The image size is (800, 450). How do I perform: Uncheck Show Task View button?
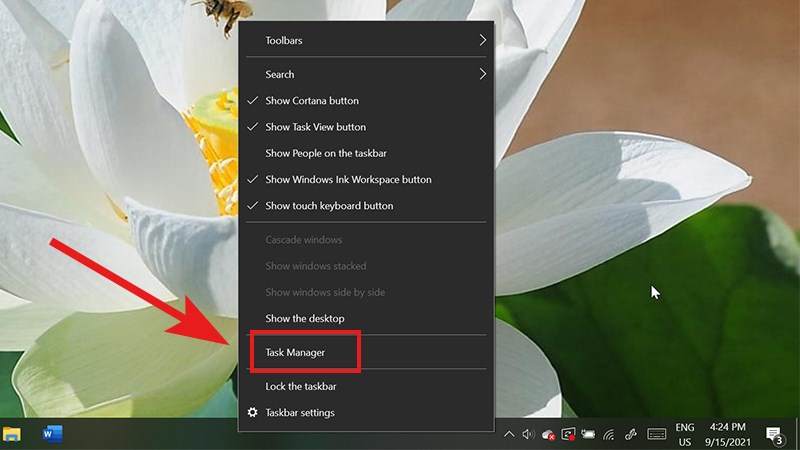pos(366,127)
